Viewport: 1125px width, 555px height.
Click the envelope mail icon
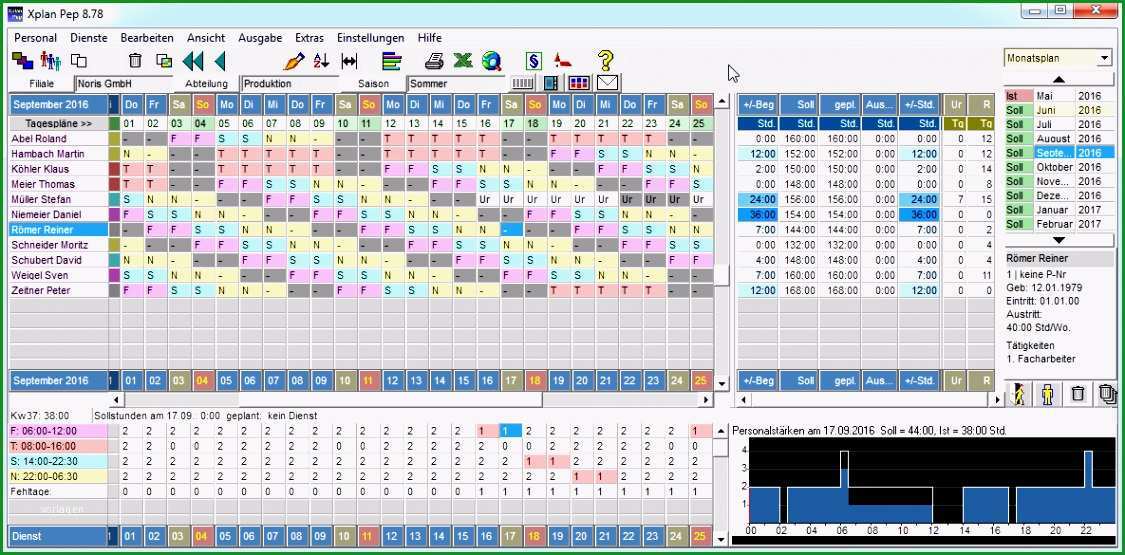coord(608,83)
